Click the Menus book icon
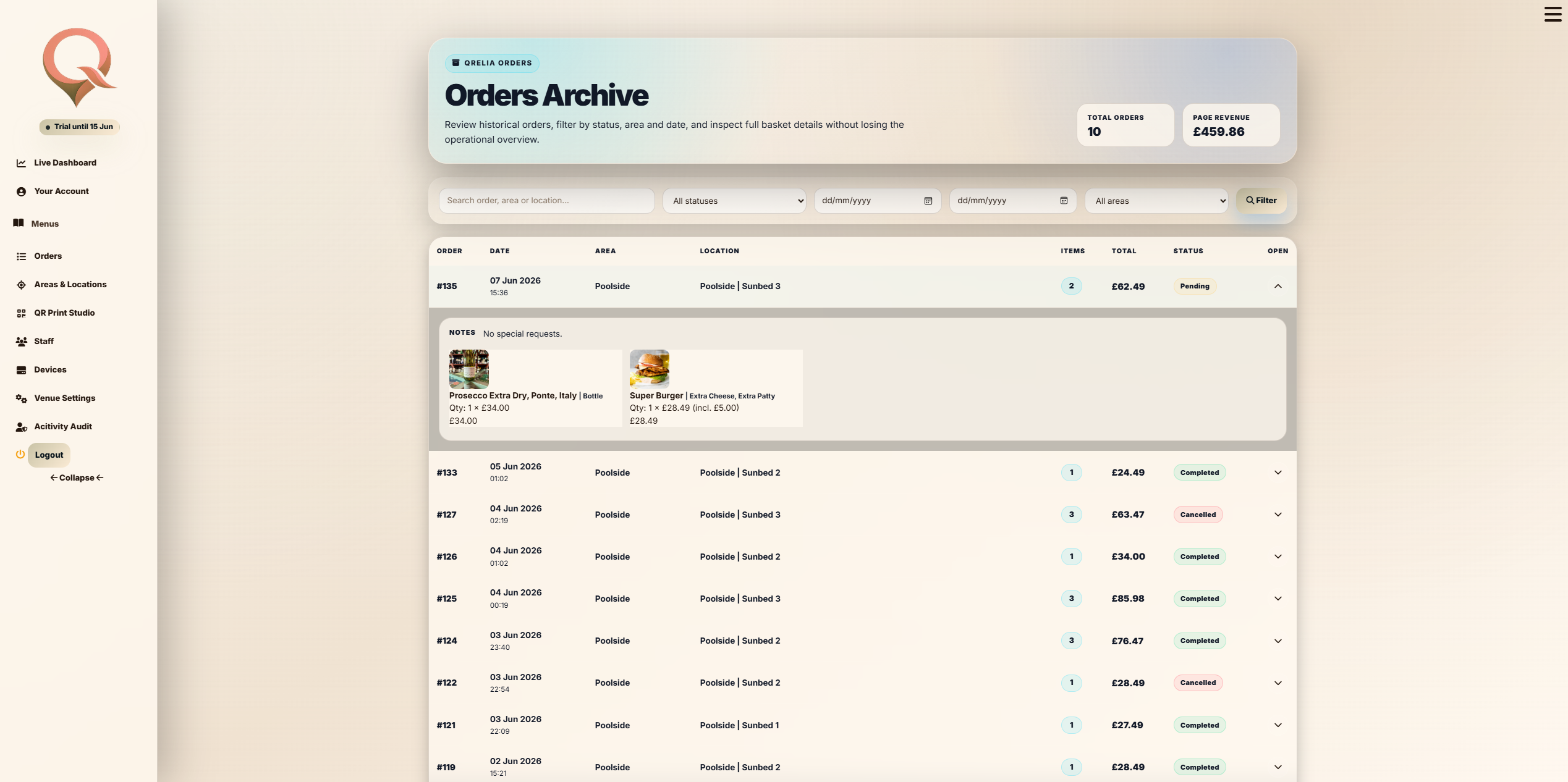 pos(19,223)
